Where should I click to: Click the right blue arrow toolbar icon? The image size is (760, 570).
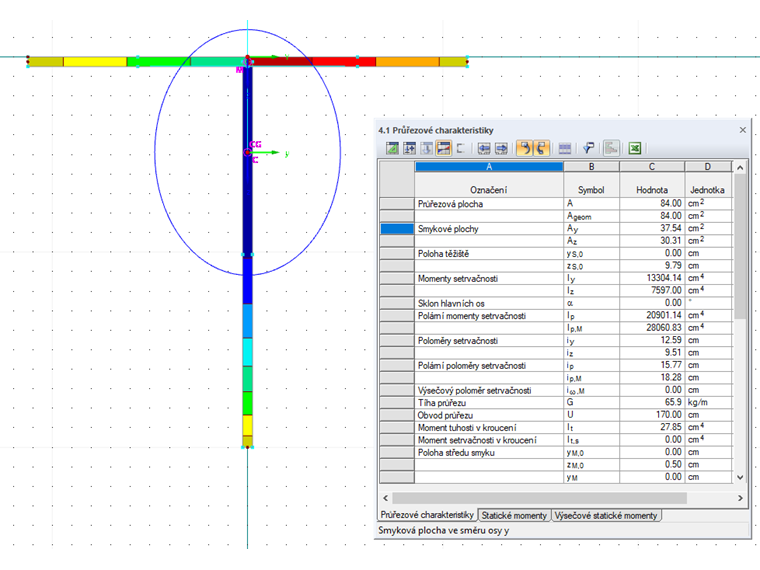(x=501, y=148)
